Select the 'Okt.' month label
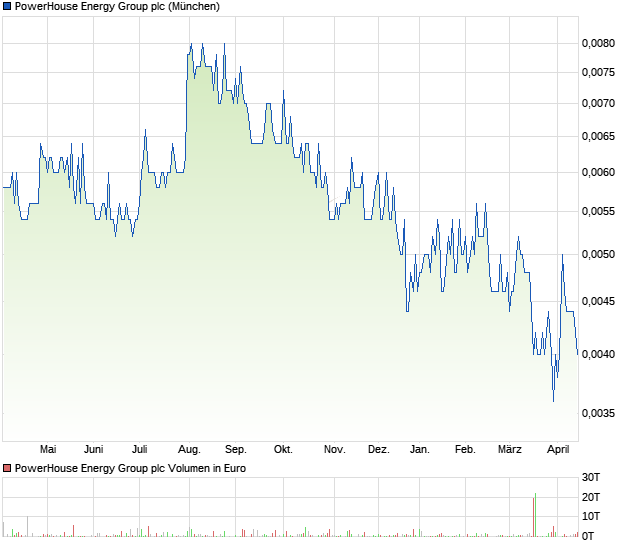This screenshot has width=620, height=546. 284,450
